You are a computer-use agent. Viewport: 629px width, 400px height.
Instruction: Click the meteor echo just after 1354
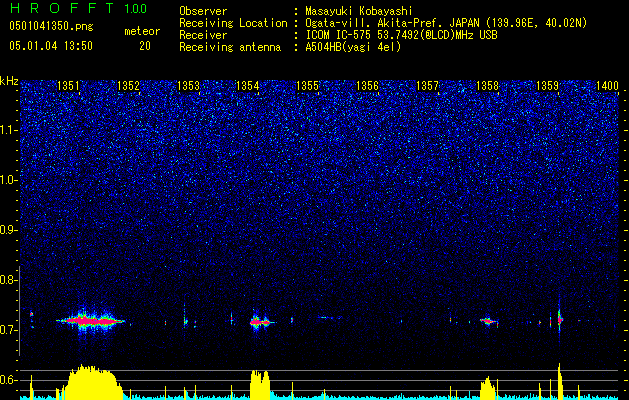(x=262, y=322)
